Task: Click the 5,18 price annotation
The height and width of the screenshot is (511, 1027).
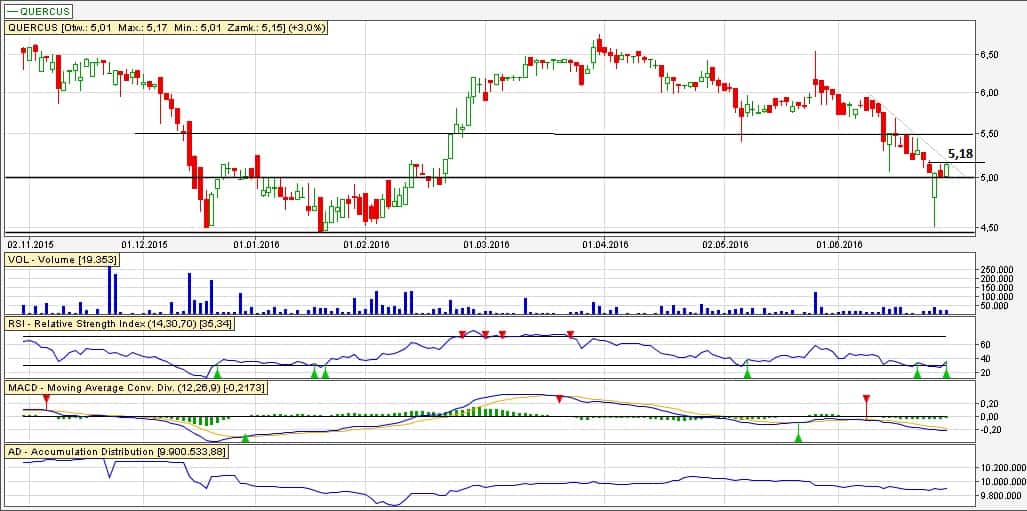Action: [x=959, y=154]
